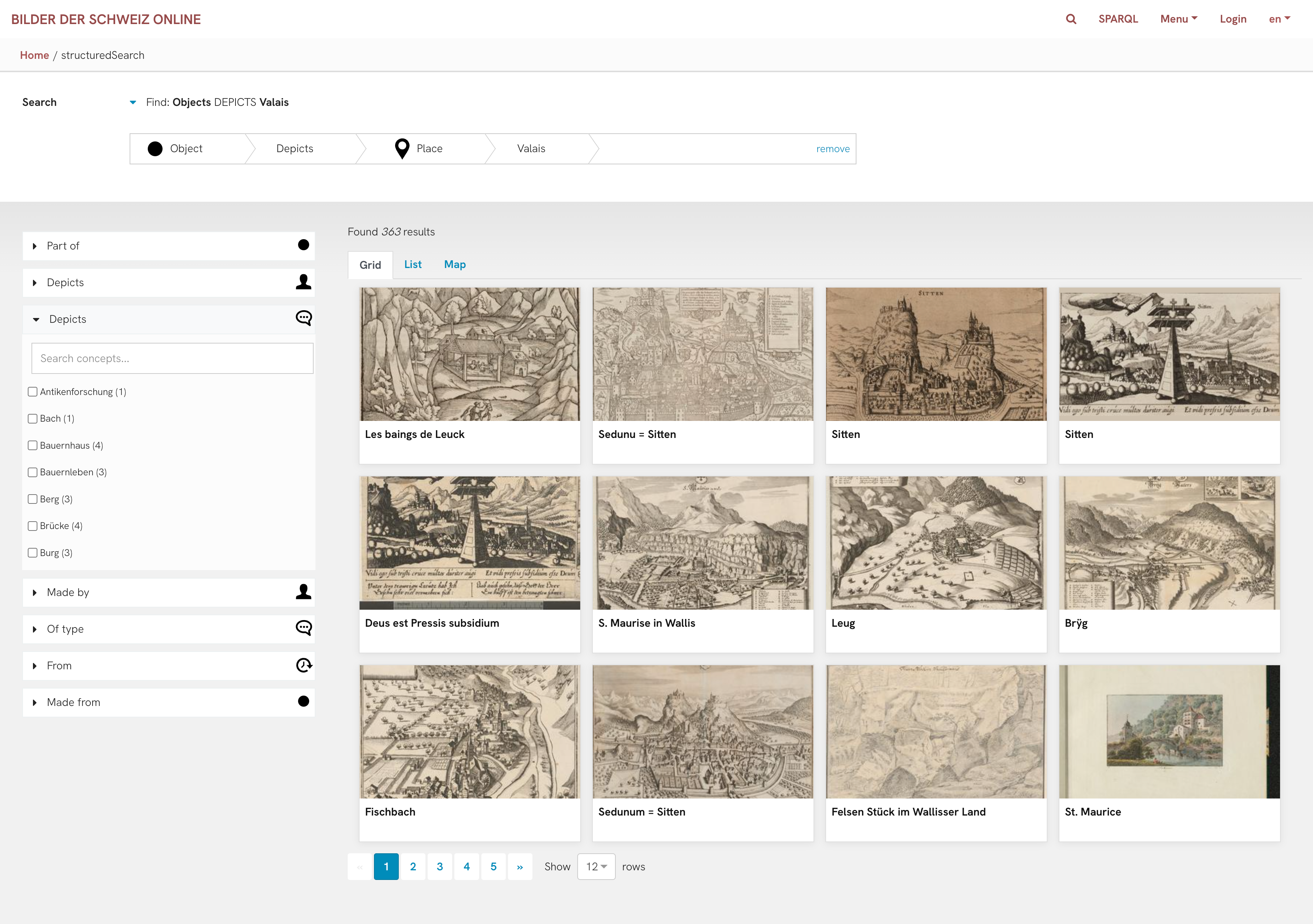Viewport: 1313px width, 924px height.
Task: Switch to the List view tab
Action: [x=413, y=264]
